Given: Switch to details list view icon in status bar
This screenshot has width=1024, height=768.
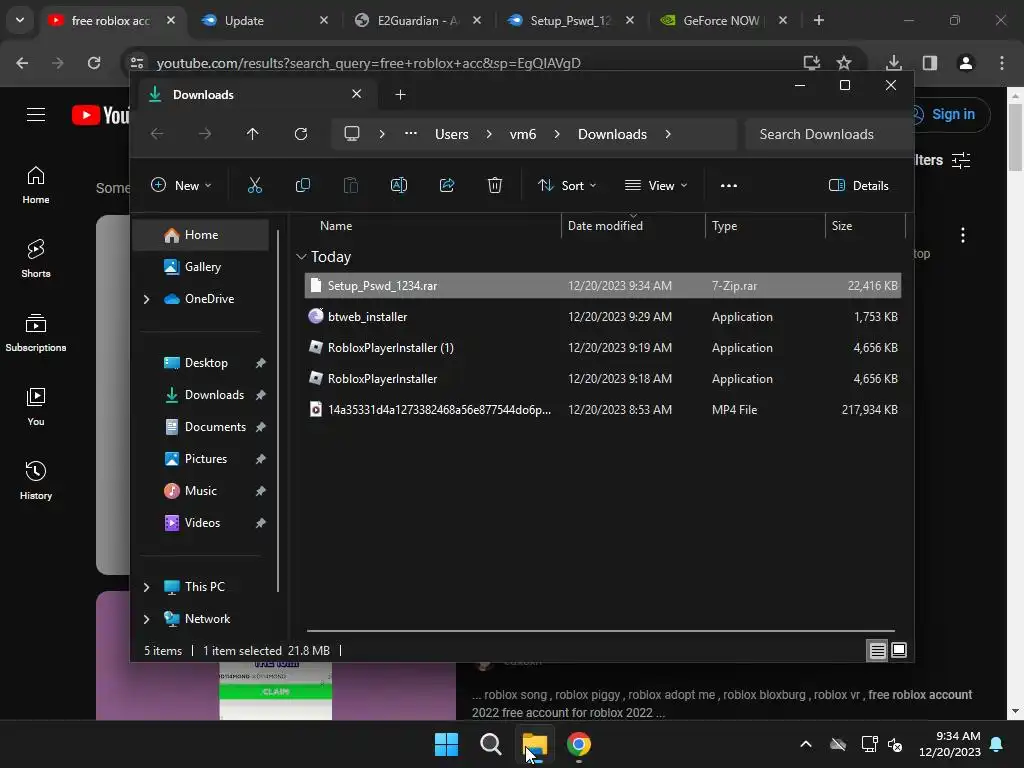Looking at the screenshot, I should pos(877,650).
